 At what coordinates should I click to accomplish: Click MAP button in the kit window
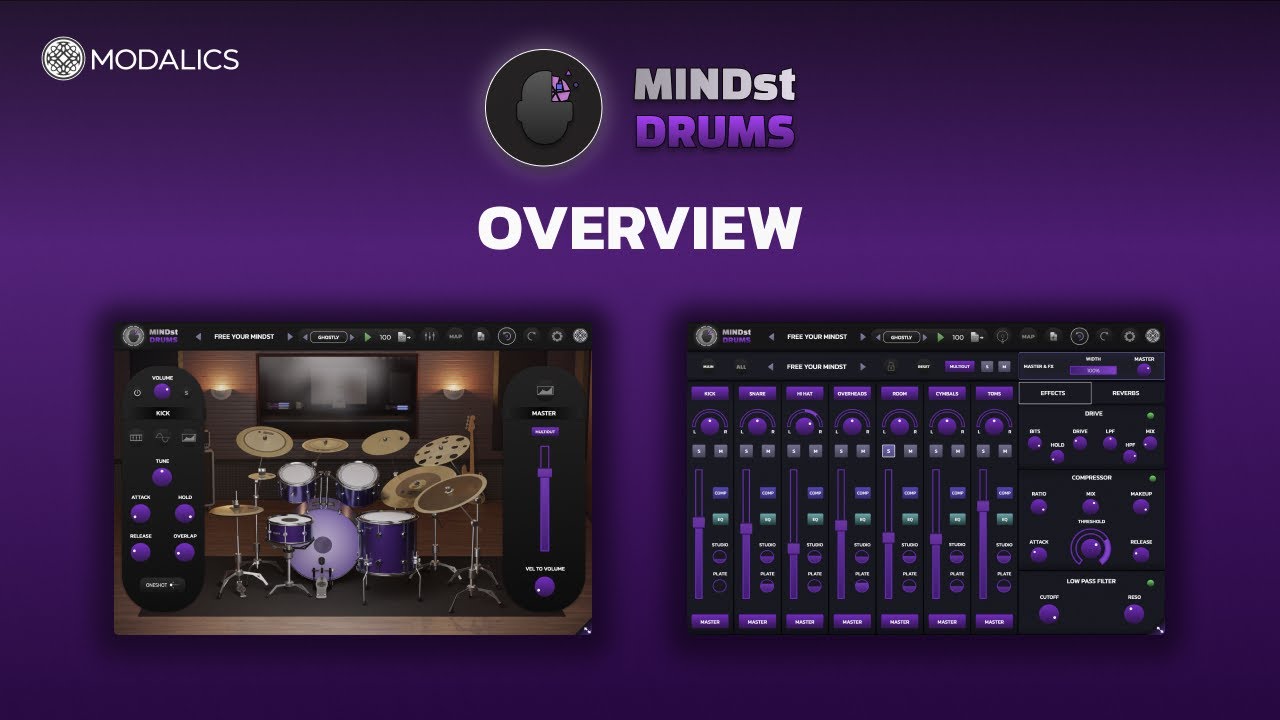pos(456,337)
